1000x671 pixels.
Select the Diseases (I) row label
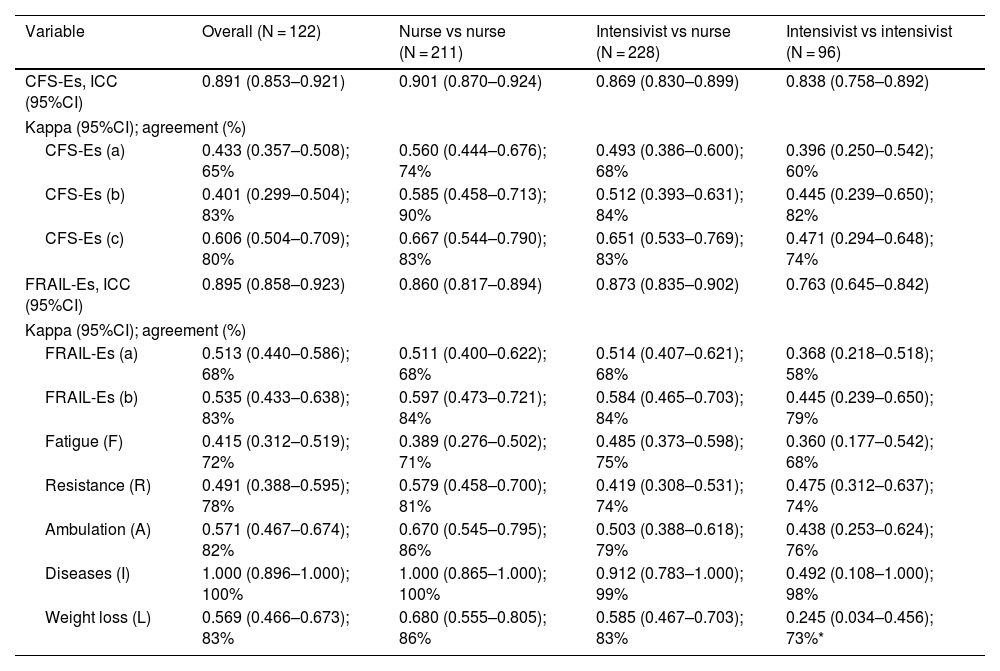pos(88,574)
